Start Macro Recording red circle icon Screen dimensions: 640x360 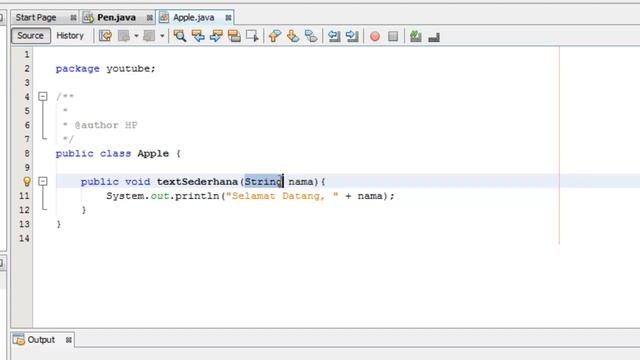click(x=375, y=36)
